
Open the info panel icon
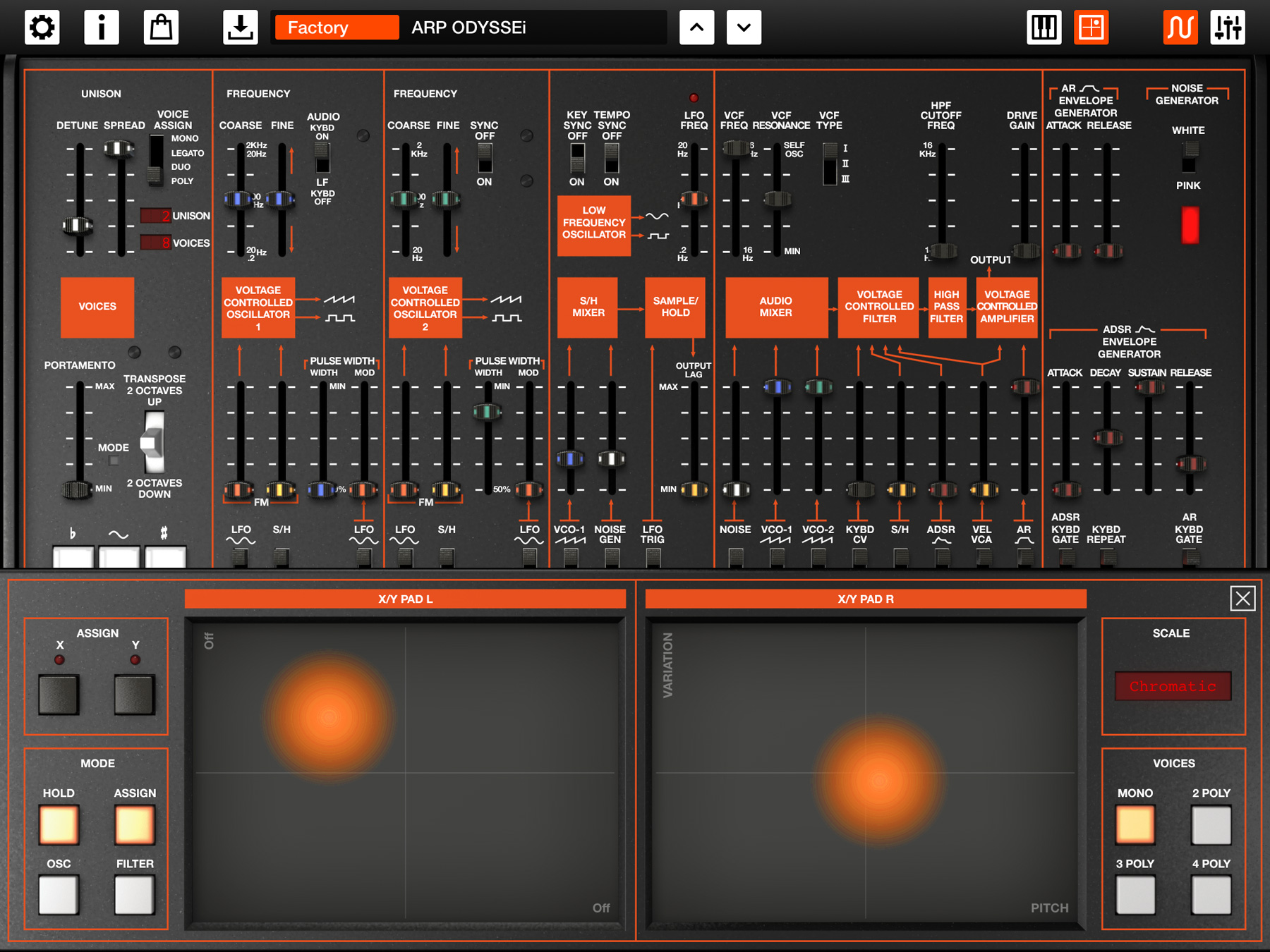(102, 27)
